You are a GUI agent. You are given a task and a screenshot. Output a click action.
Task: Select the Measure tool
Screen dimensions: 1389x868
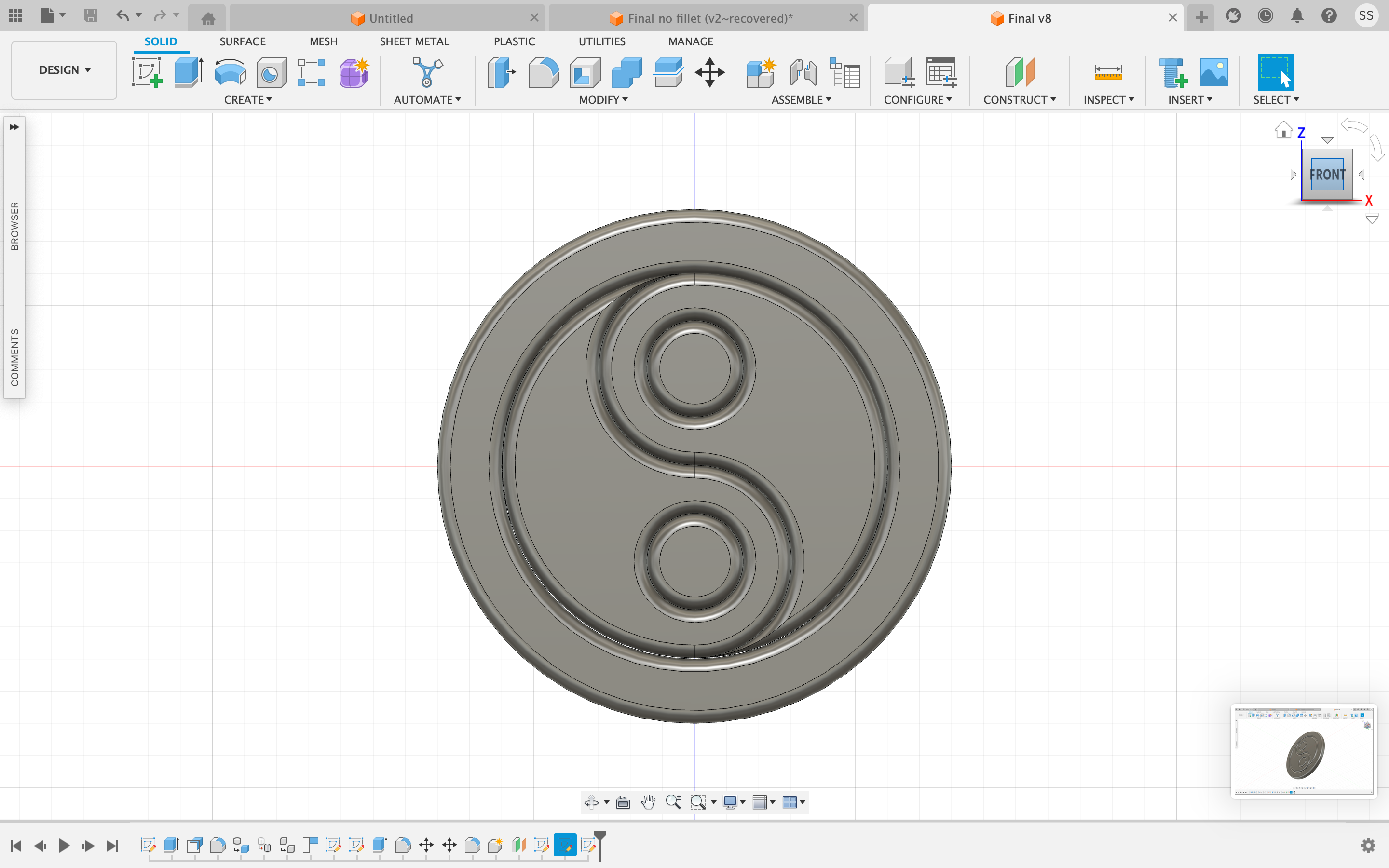(1108, 72)
